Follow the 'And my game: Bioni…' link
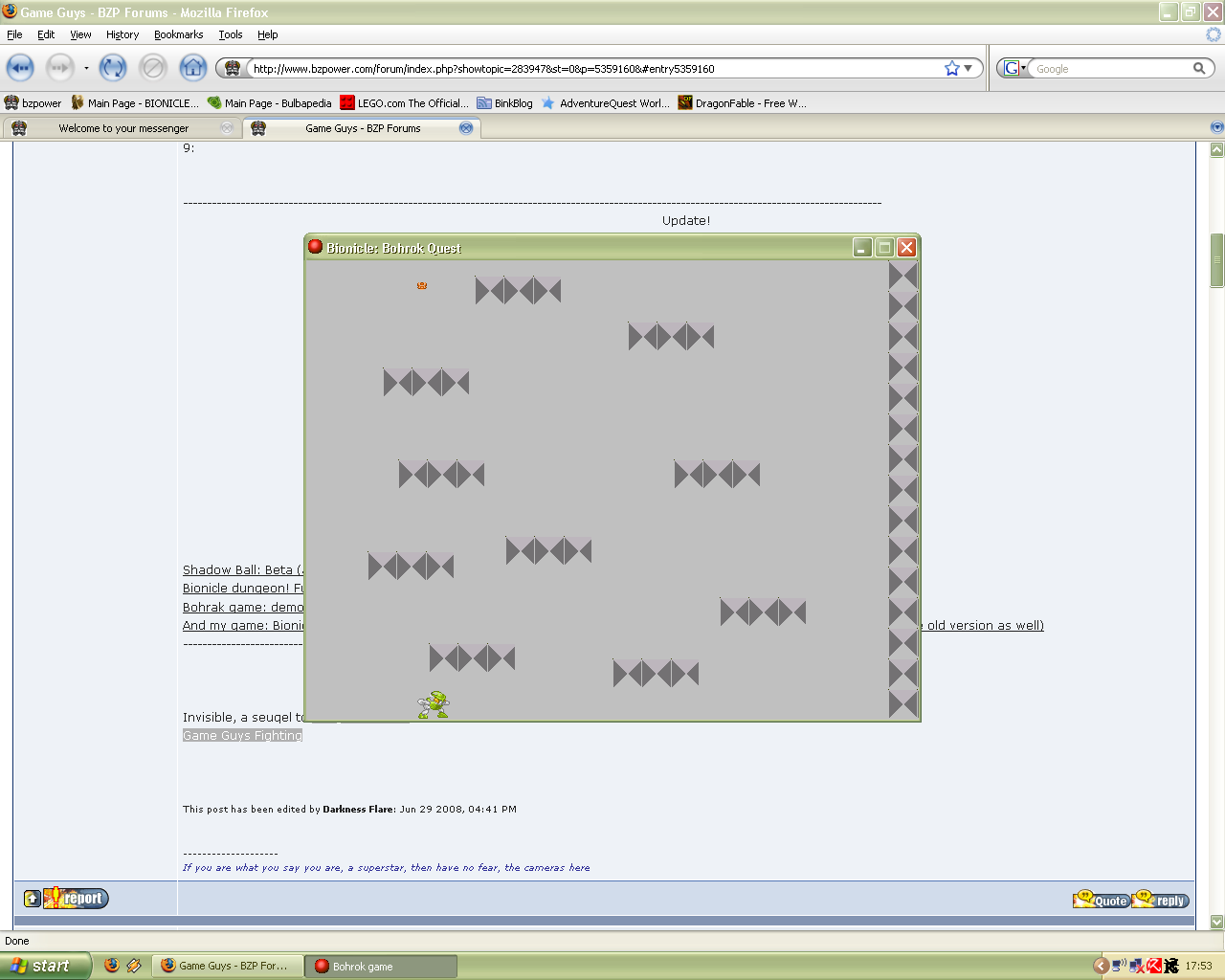Image resolution: width=1225 pixels, height=980 pixels. point(243,626)
